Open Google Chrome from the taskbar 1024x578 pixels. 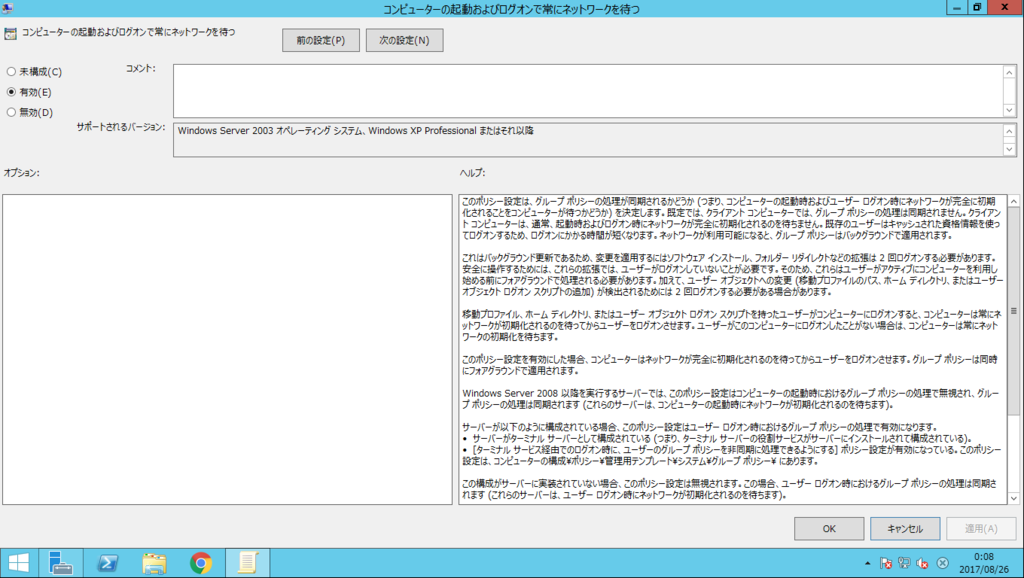click(199, 562)
